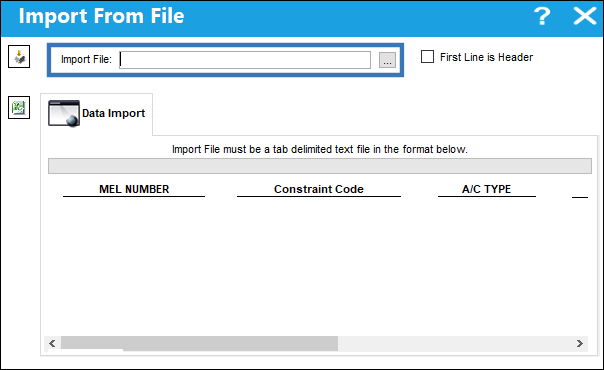The width and height of the screenshot is (604, 370).
Task: Click the 'Import File:' label
Action: tap(86, 60)
